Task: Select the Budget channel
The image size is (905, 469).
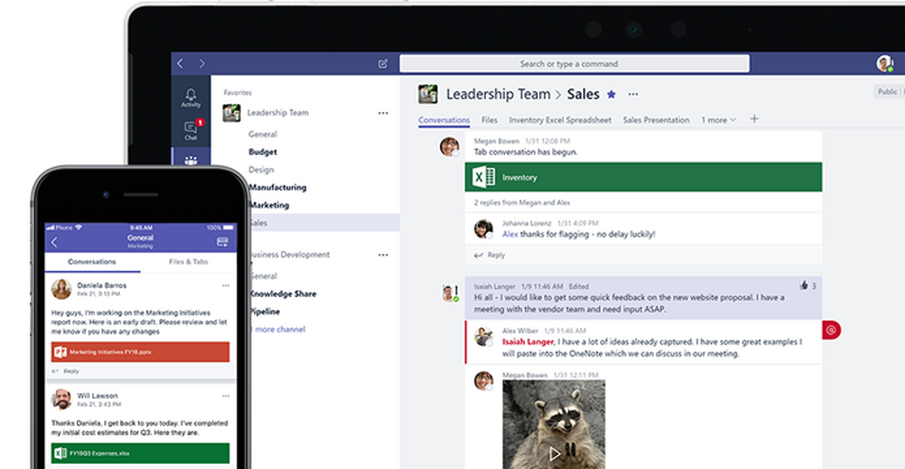Action: [263, 152]
